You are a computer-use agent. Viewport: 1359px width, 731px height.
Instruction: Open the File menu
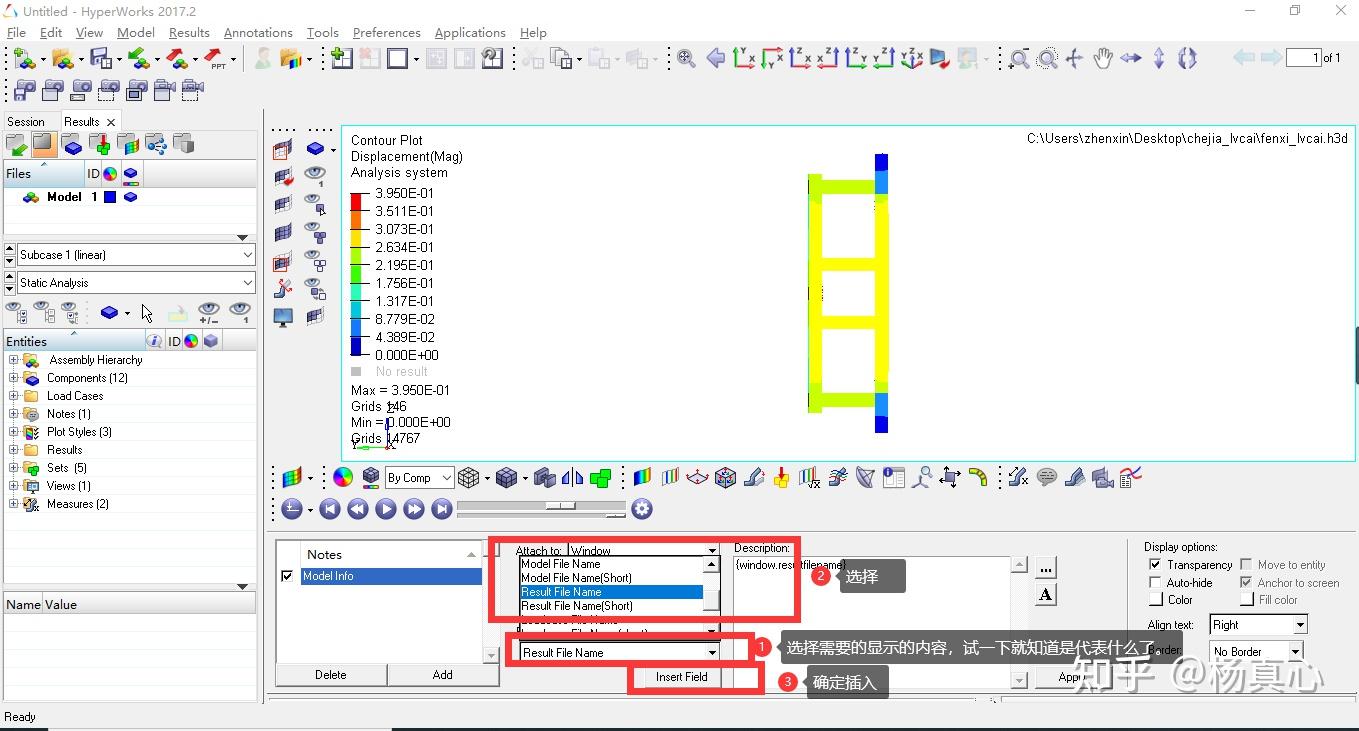point(16,32)
